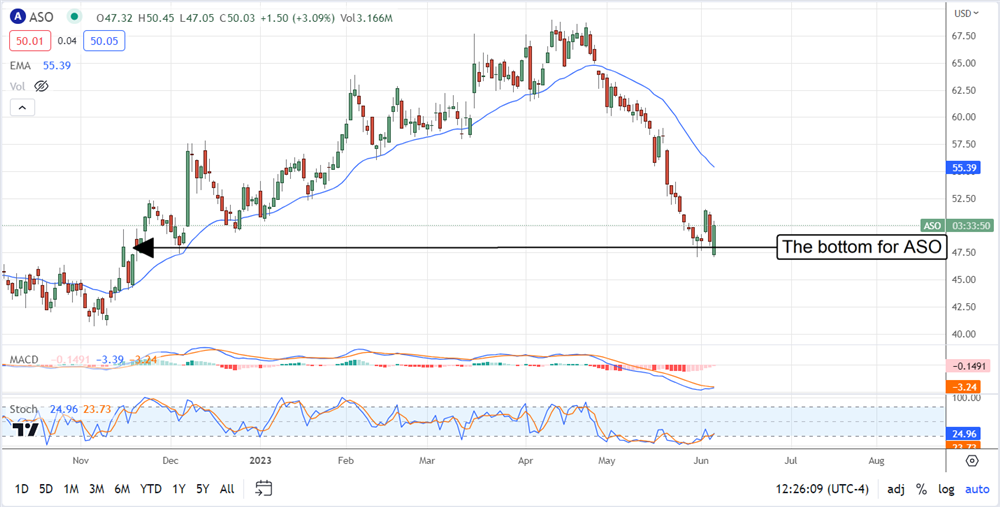The height and width of the screenshot is (507, 1000).
Task: Toggle the auto scale option
Action: tap(976, 490)
